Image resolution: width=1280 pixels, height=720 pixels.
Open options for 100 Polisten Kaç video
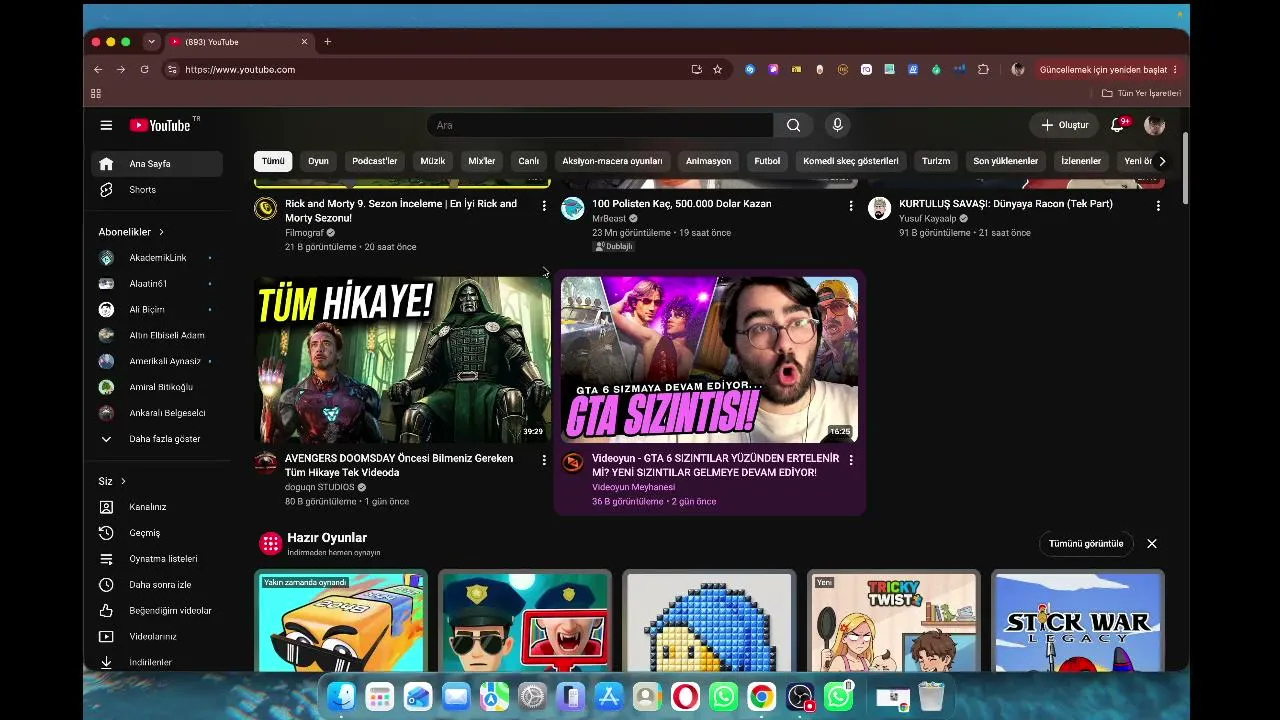point(851,206)
